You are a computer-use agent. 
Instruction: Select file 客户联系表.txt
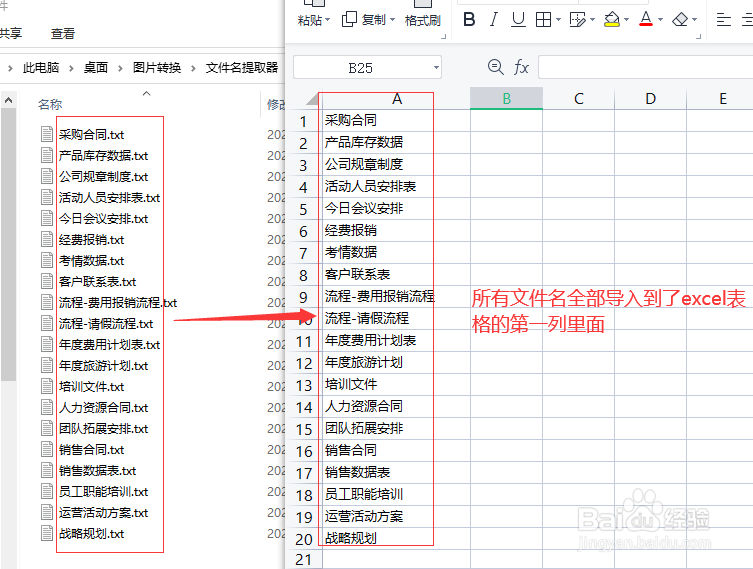click(97, 282)
